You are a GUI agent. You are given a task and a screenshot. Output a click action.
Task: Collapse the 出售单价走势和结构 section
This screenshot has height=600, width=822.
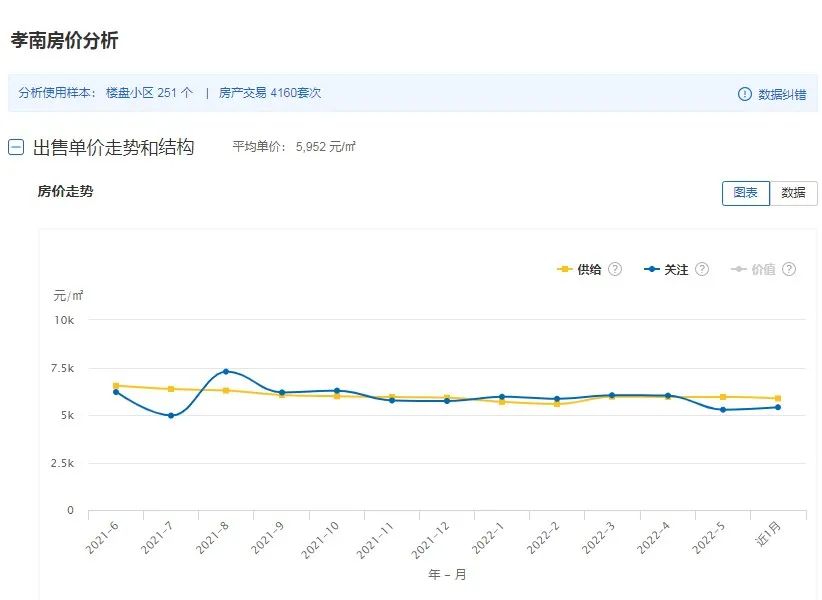click(16, 147)
